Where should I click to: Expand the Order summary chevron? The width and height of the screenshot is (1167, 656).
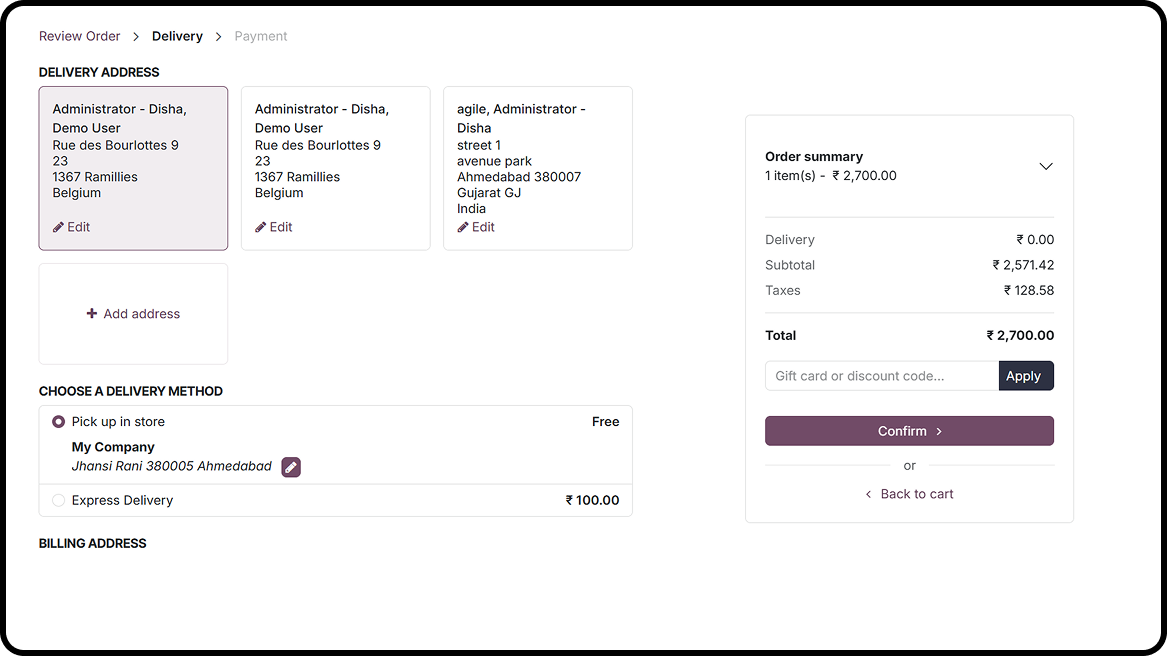(x=1046, y=166)
